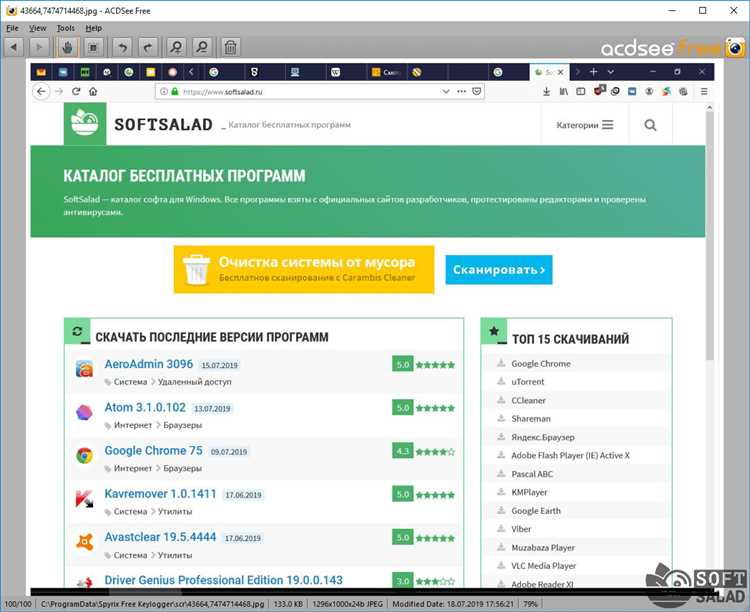Image resolution: width=750 pixels, height=612 pixels.
Task: Open the Kavremover 1.0.1411 link
Action: point(160,494)
